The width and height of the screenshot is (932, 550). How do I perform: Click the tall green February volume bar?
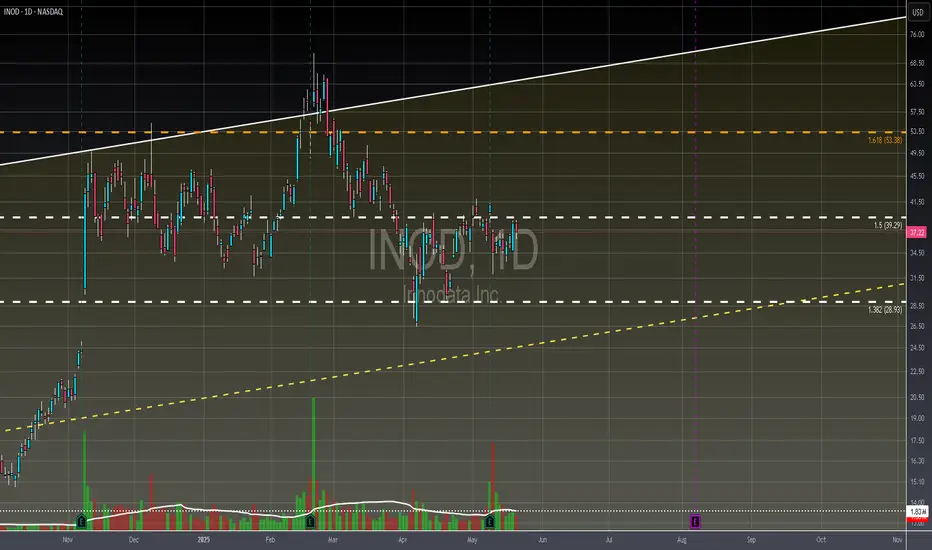[x=313, y=464]
